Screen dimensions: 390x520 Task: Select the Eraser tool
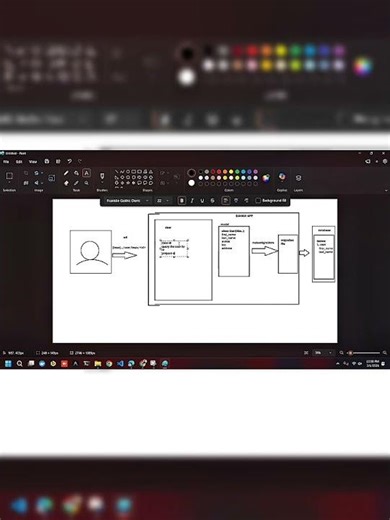pyautogui.click(x=66, y=183)
